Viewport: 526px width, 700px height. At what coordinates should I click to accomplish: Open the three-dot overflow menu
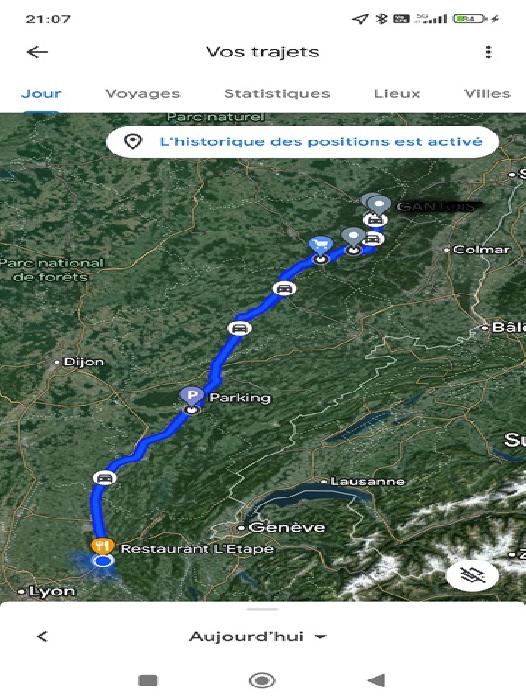coord(488,52)
